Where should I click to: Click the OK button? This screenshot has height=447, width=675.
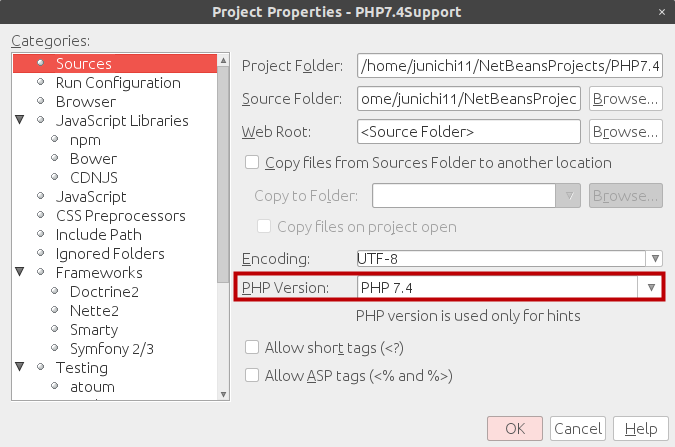tap(515, 428)
